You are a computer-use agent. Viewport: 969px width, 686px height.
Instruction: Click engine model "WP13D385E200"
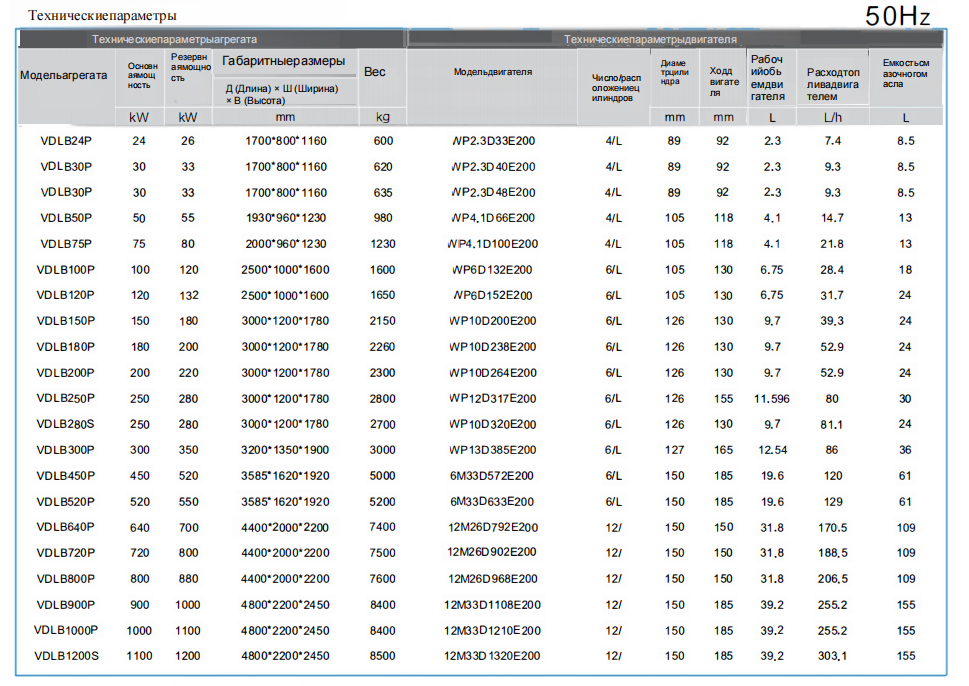pyautogui.click(x=493, y=451)
